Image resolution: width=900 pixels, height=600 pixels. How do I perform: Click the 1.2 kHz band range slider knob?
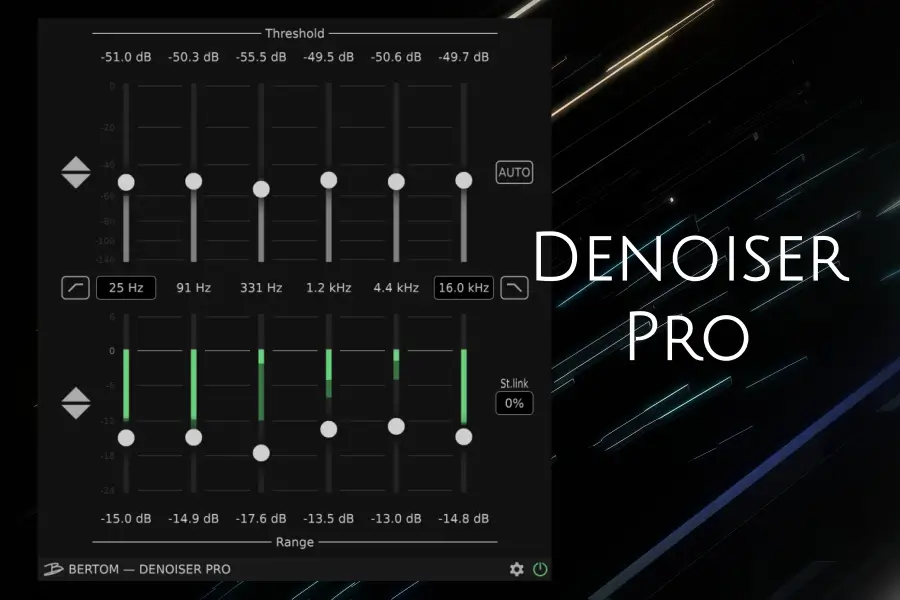click(328, 429)
